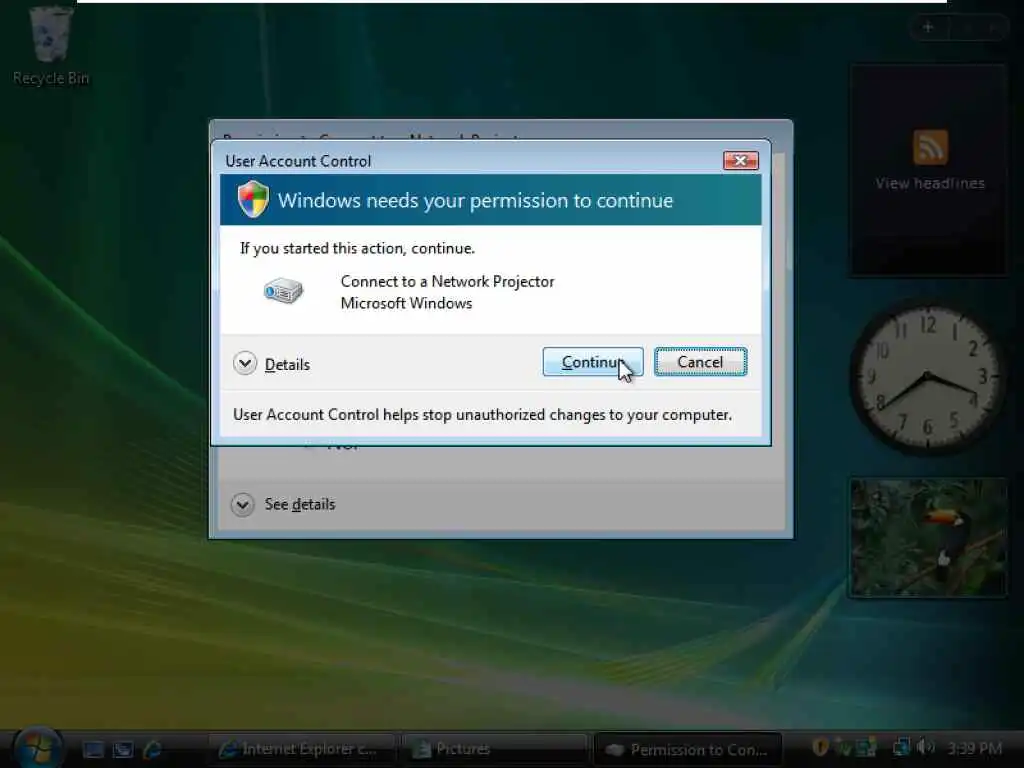The image size is (1024, 768).
Task: Click the security alert shield tray icon
Action: coord(820,746)
